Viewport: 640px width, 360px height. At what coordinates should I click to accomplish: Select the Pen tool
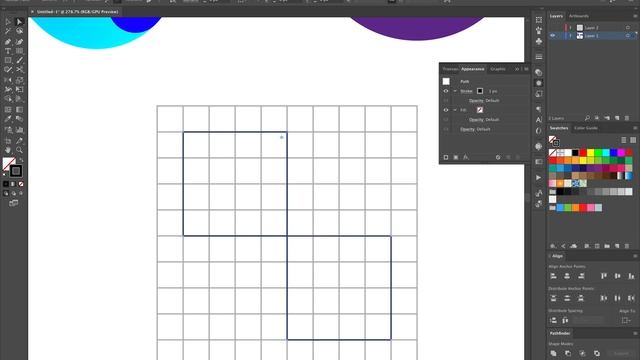point(8,42)
